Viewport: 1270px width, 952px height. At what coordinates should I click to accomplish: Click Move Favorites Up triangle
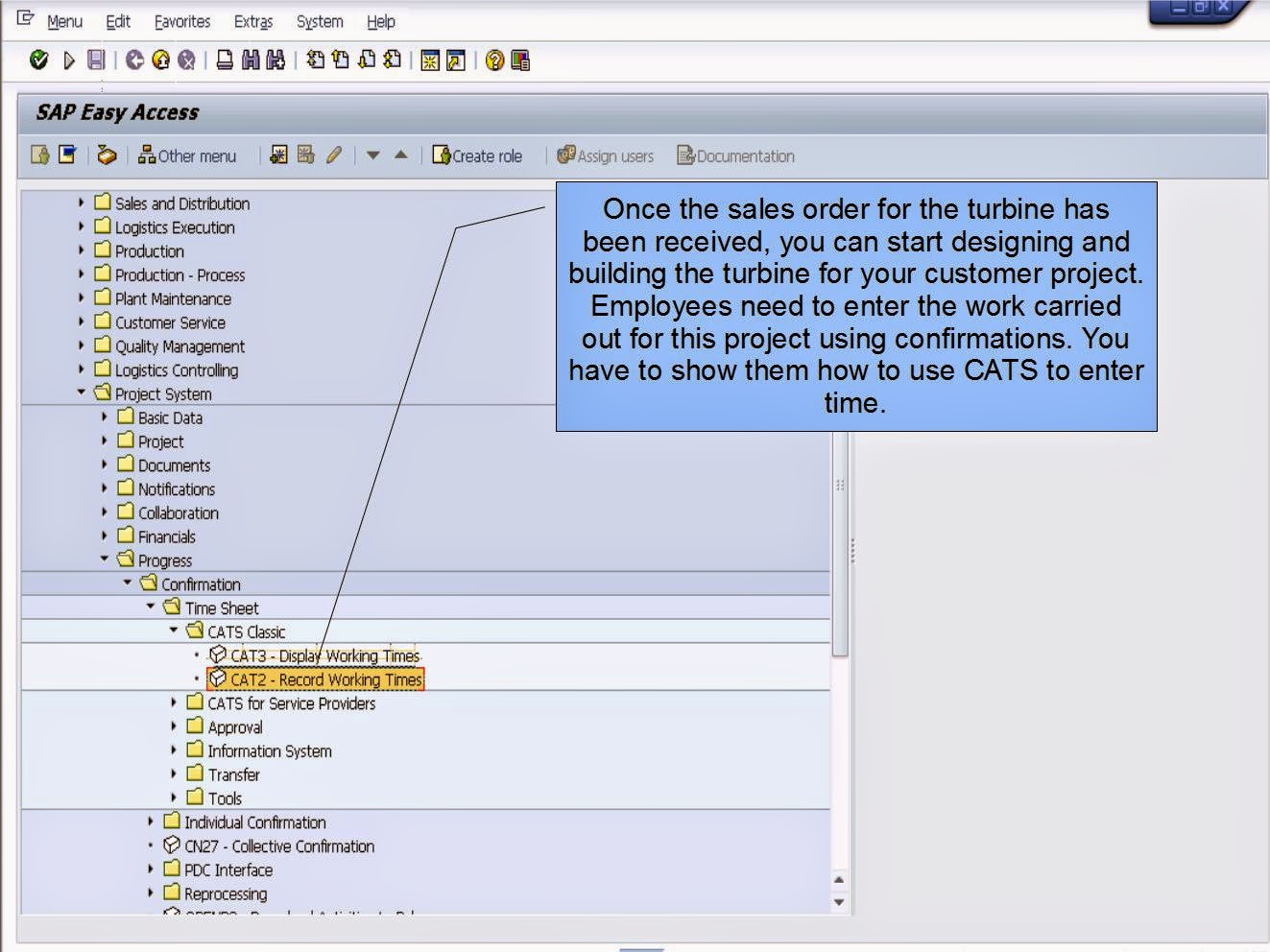click(401, 155)
